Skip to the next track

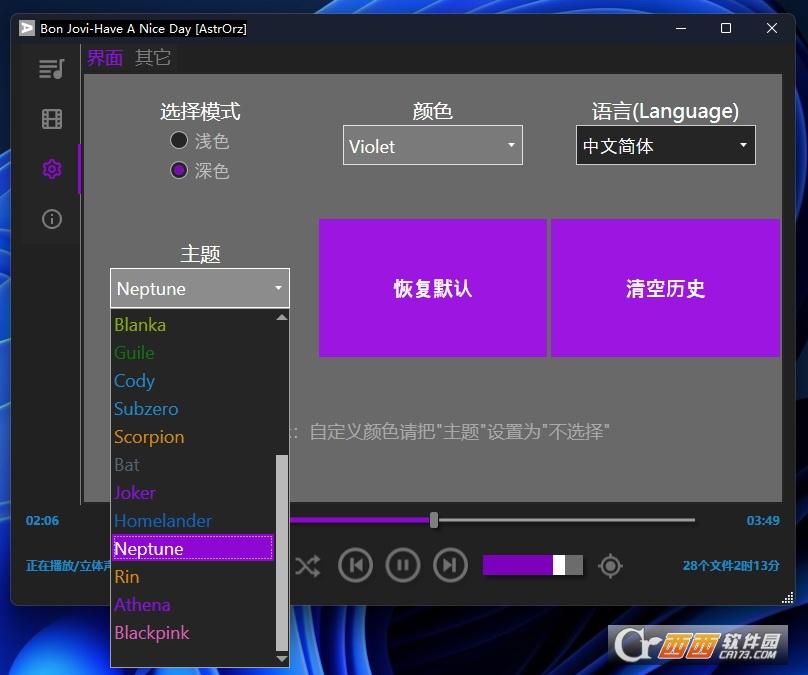[x=450, y=565]
